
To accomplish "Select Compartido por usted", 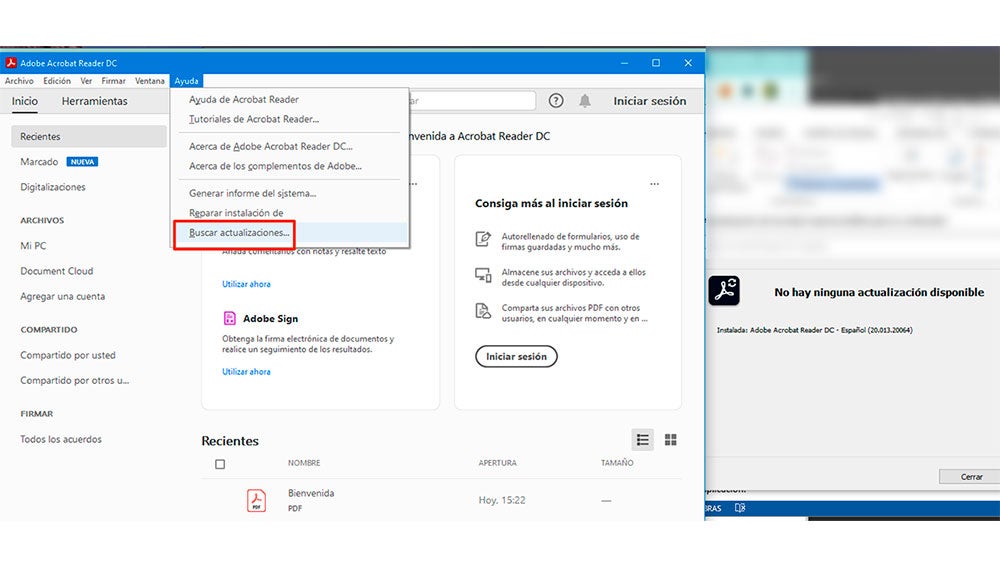I will coord(68,355).
